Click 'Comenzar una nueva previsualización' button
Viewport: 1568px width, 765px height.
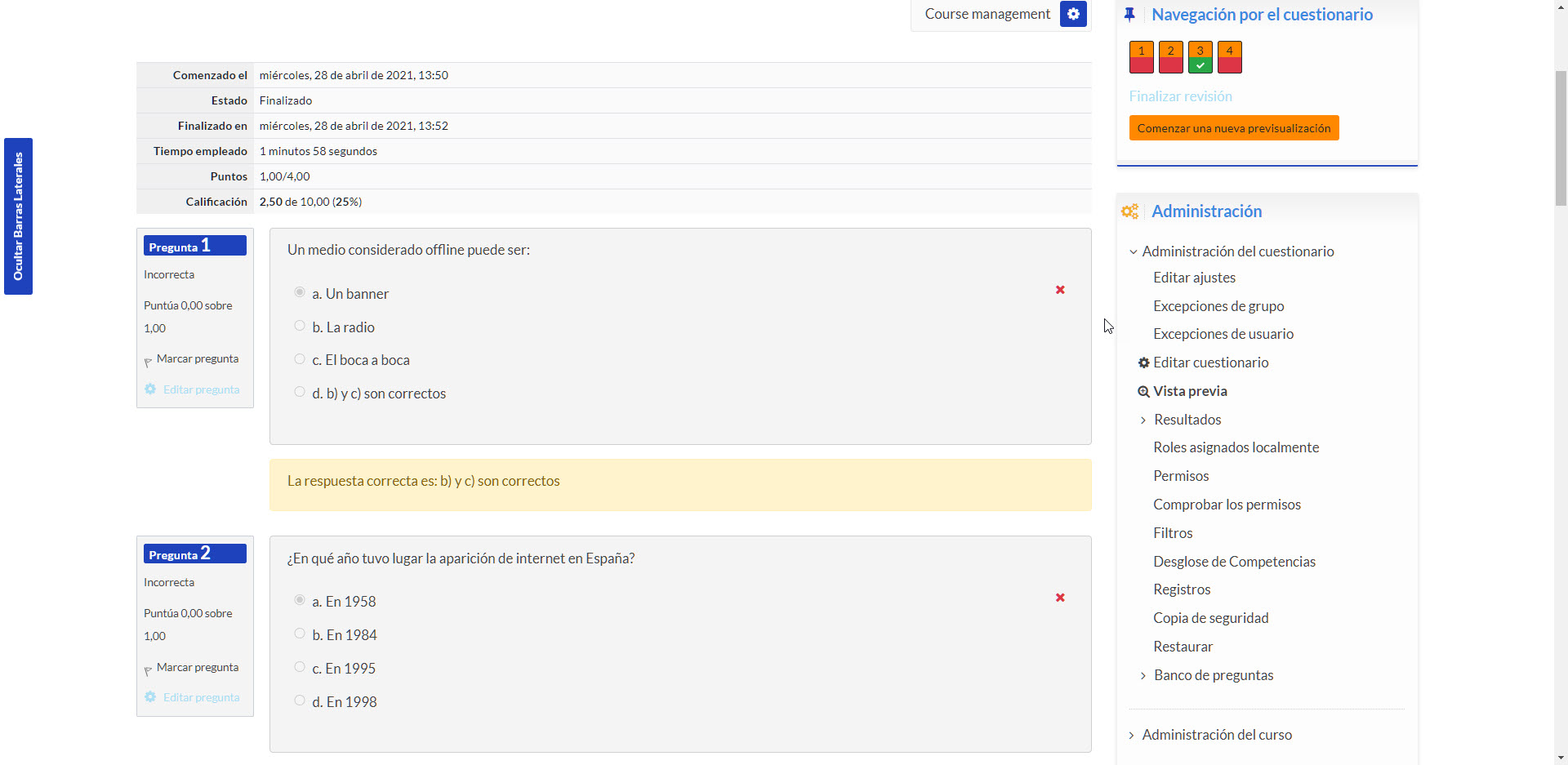click(1233, 128)
